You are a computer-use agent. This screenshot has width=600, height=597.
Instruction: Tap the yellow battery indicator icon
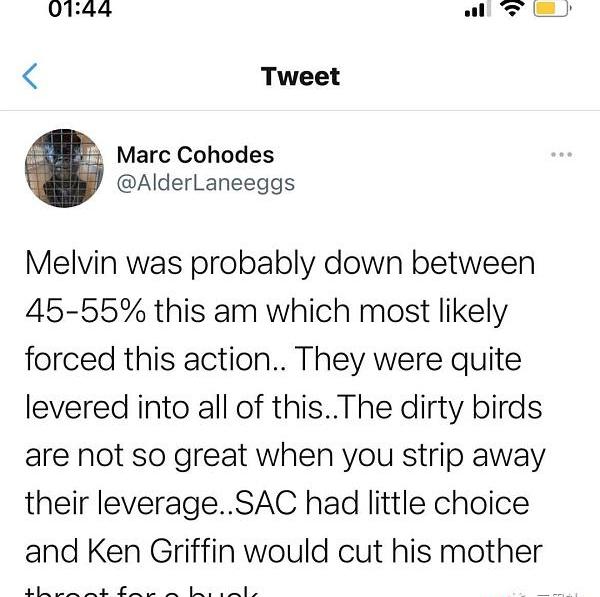(553, 8)
